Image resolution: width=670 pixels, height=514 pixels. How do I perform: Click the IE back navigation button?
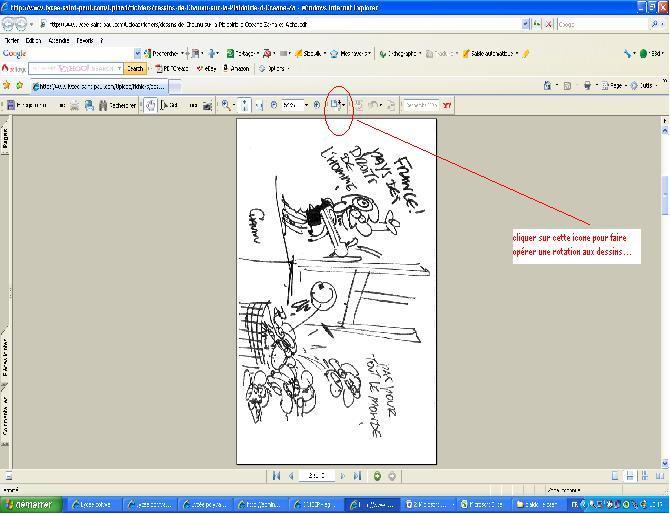pos(8,24)
